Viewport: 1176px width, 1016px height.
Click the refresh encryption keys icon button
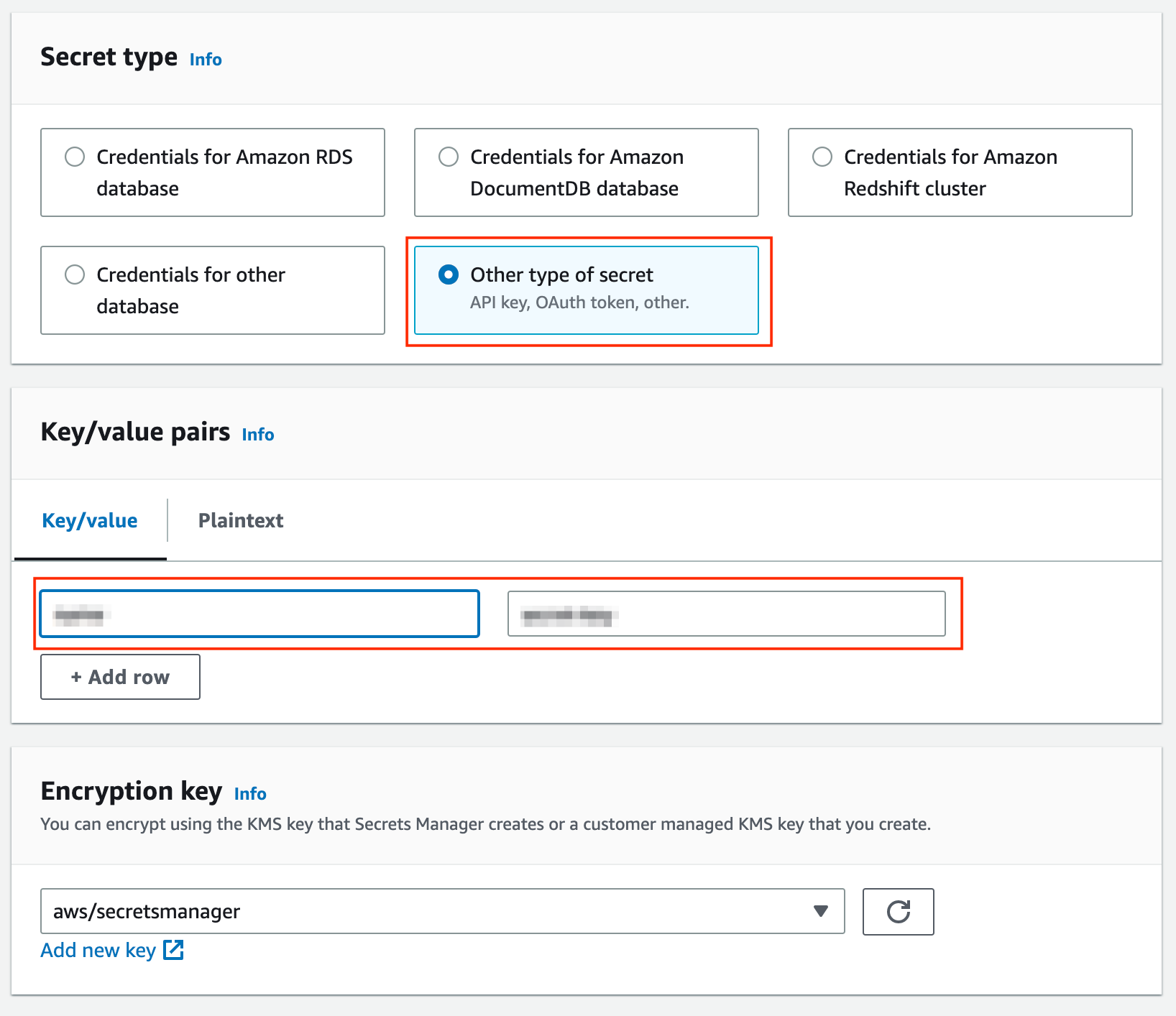pyautogui.click(x=898, y=911)
